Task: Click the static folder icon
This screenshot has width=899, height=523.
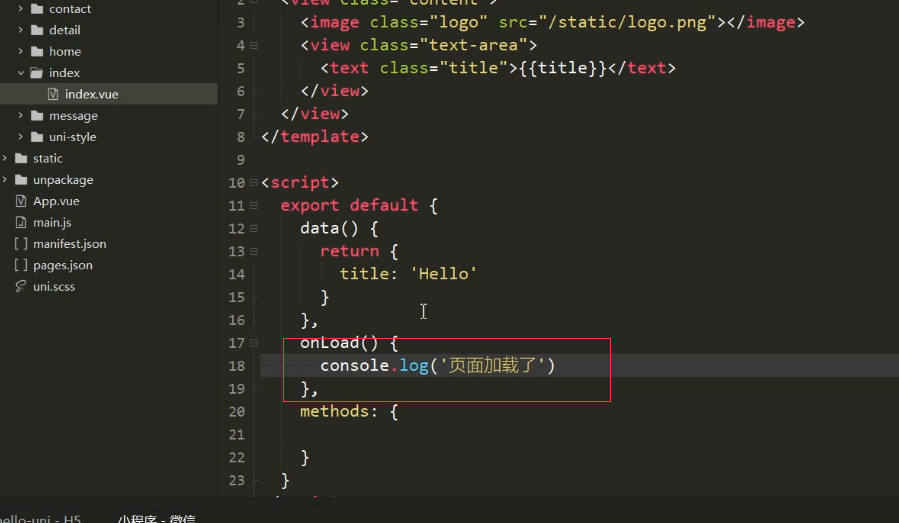Action: [x=21, y=158]
